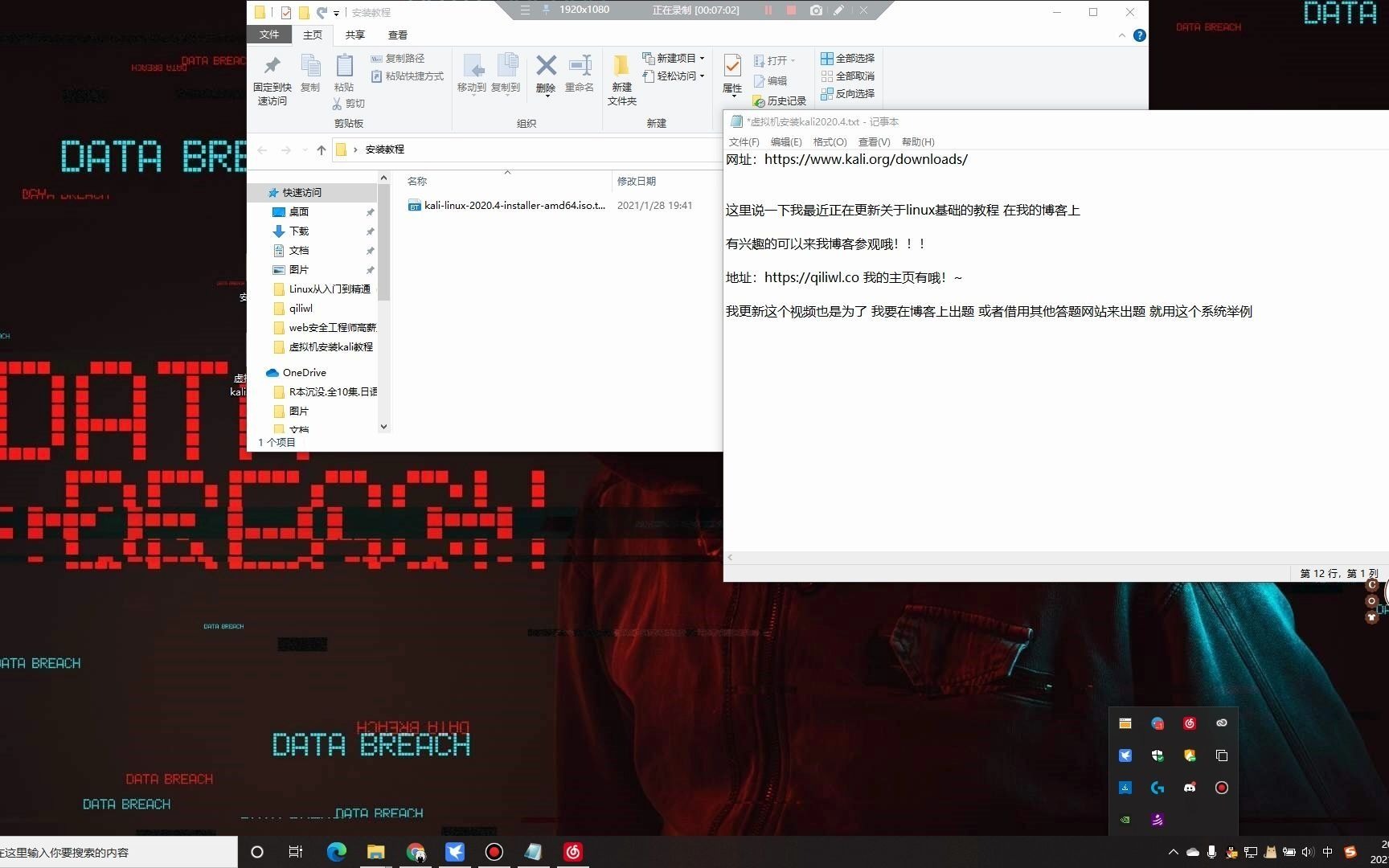Open Discord from the system tray
This screenshot has width=1389, height=868.
(x=1190, y=788)
